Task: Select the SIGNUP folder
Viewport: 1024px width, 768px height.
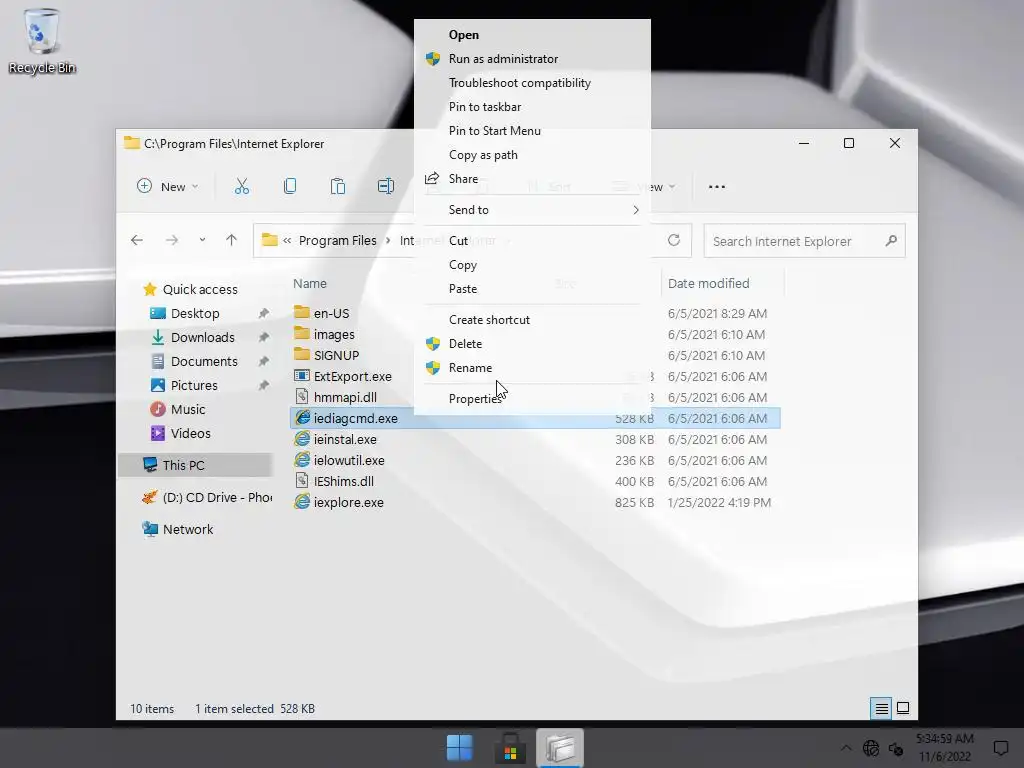Action: point(336,355)
